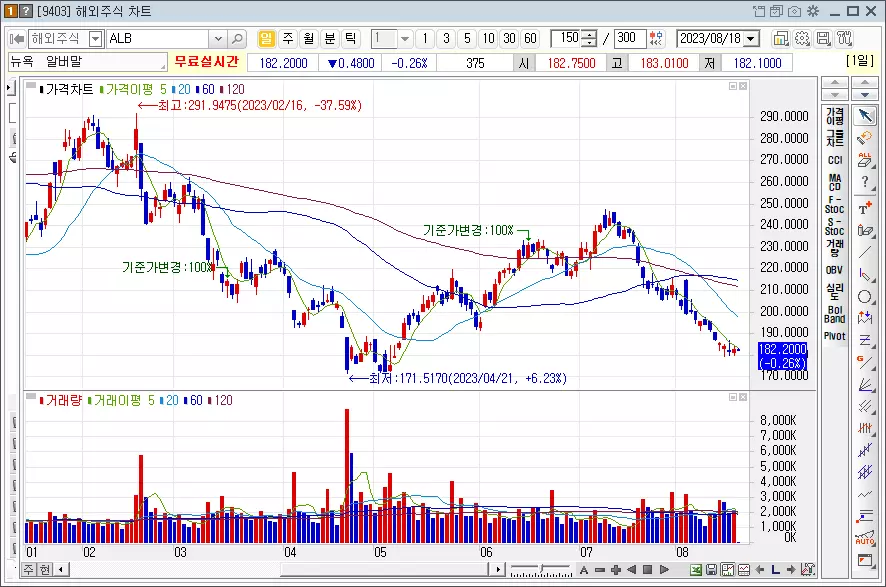Click the chart indicator setup icon
The image size is (886, 587).
780,39
